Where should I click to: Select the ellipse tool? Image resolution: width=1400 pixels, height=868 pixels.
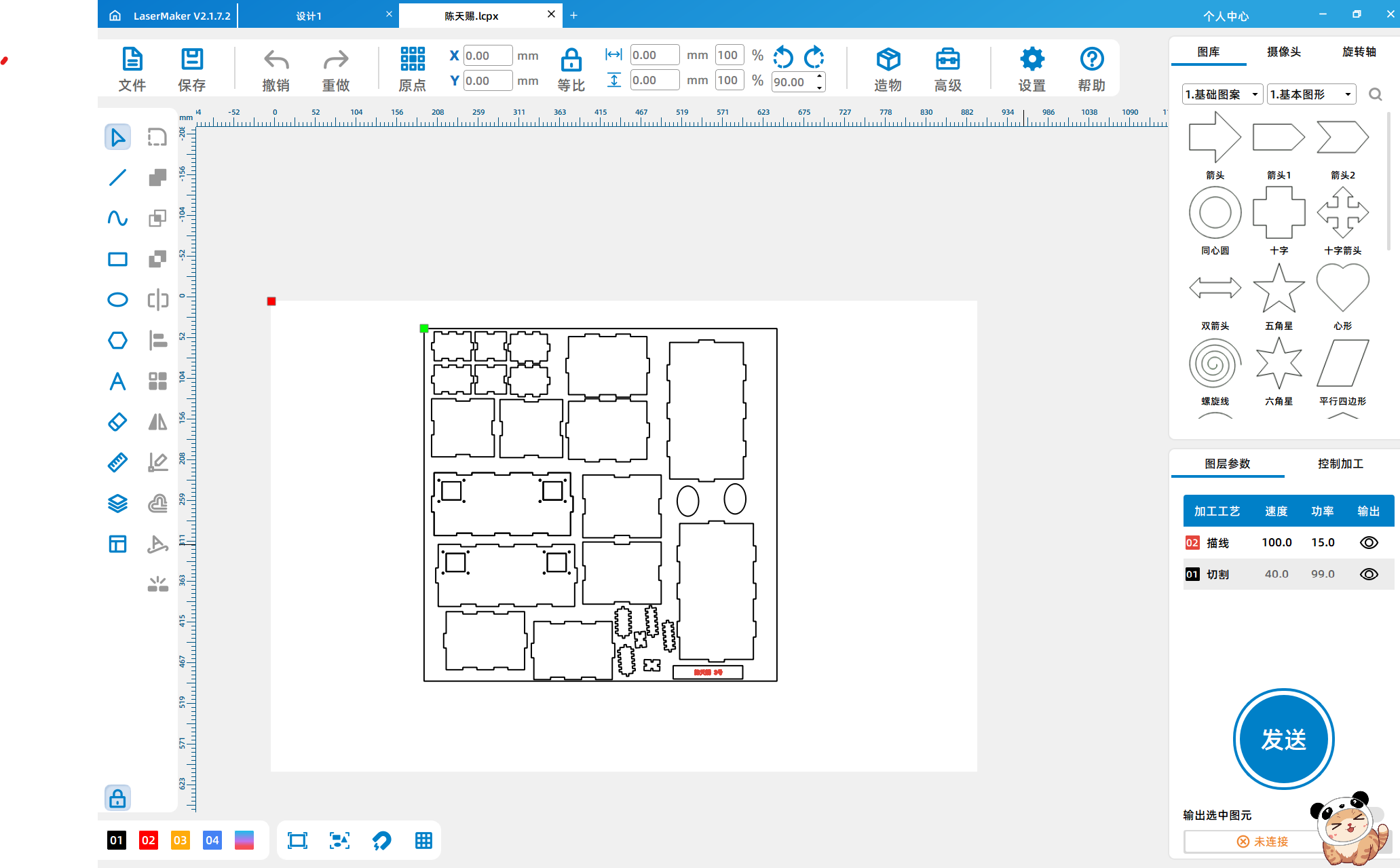(x=117, y=299)
